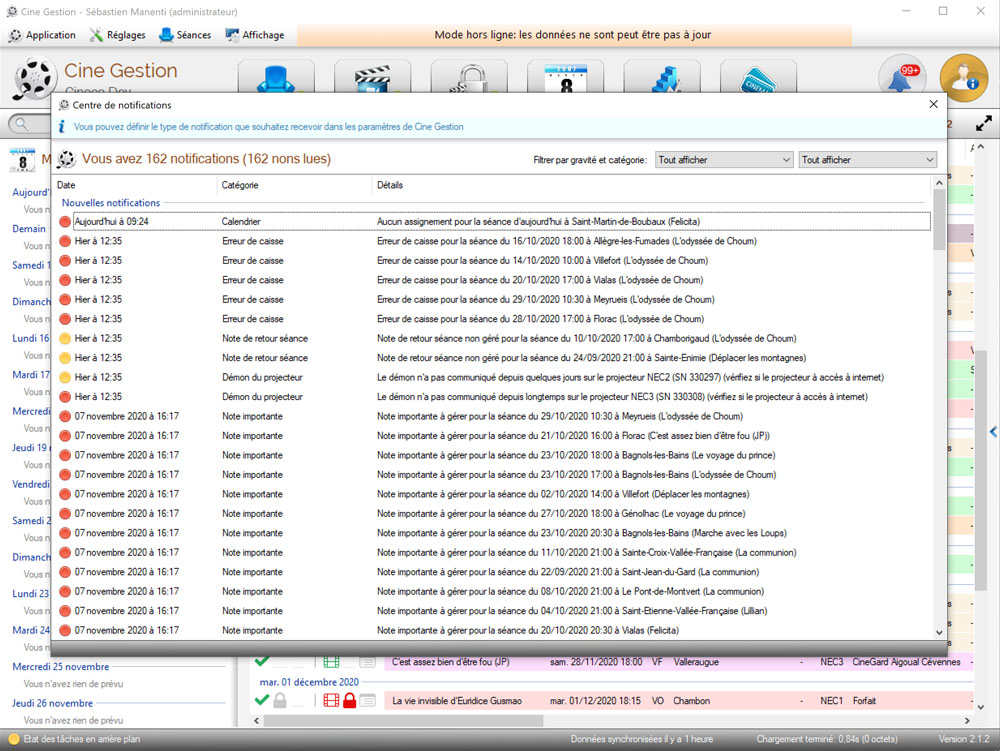This screenshot has width=1000, height=751.
Task: Select the Villefort 14/10/2020 erreur de caisse notification
Action: click(494, 261)
